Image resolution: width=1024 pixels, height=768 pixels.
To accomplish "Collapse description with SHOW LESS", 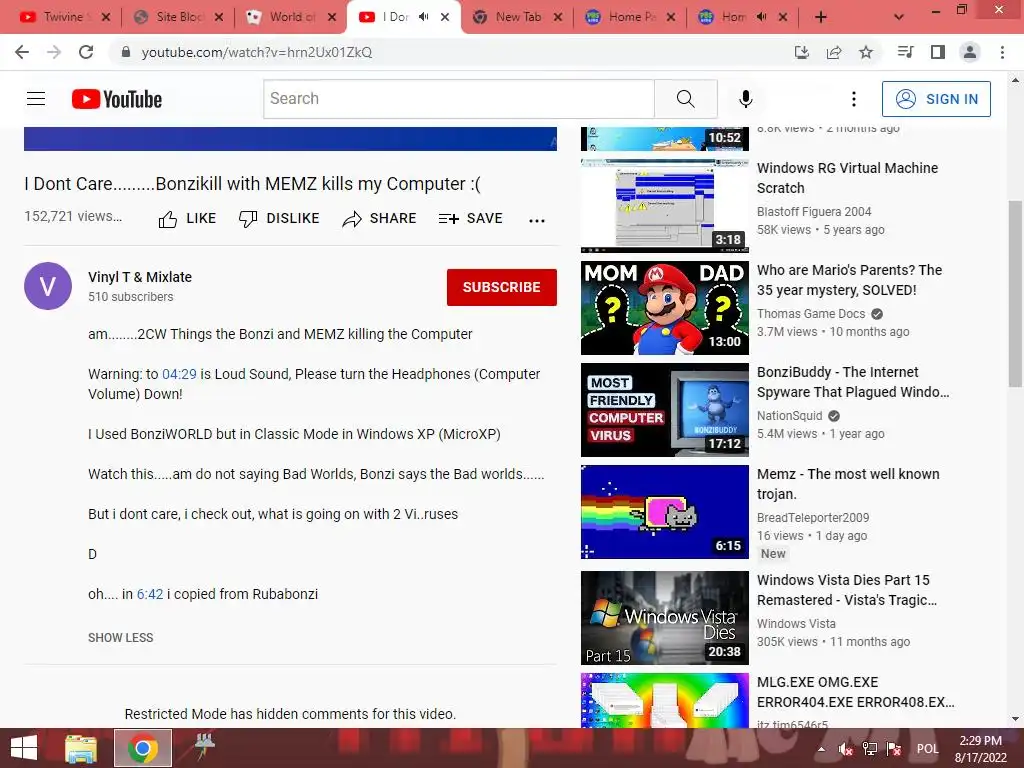I will click(x=120, y=637).
